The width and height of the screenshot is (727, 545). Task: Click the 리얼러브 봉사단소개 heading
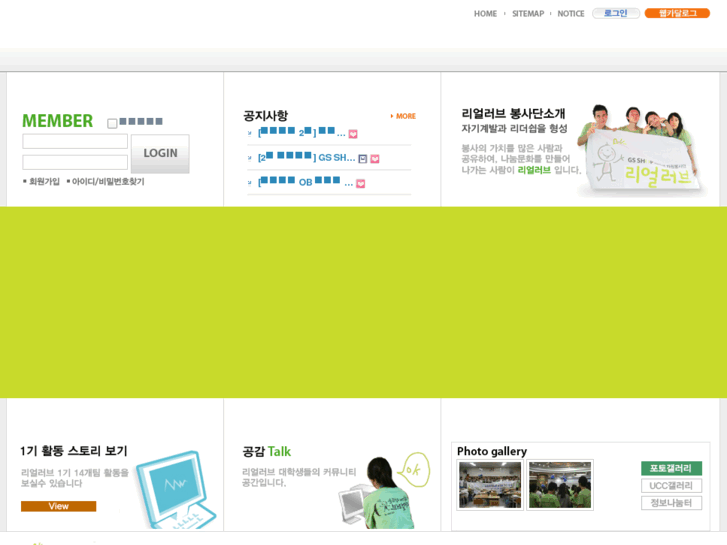point(513,114)
